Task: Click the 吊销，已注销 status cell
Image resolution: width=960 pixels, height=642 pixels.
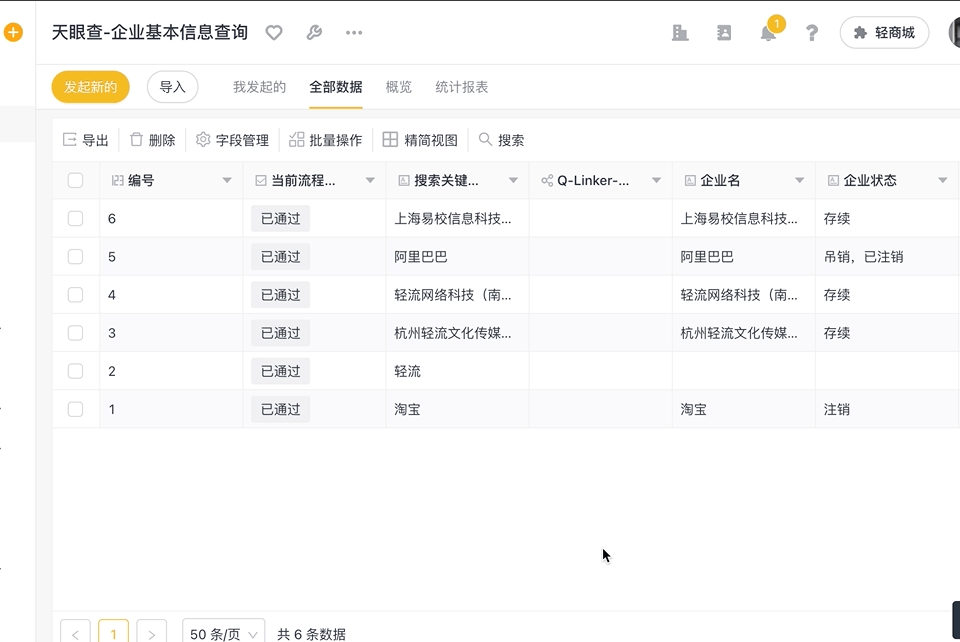Action: click(x=863, y=256)
